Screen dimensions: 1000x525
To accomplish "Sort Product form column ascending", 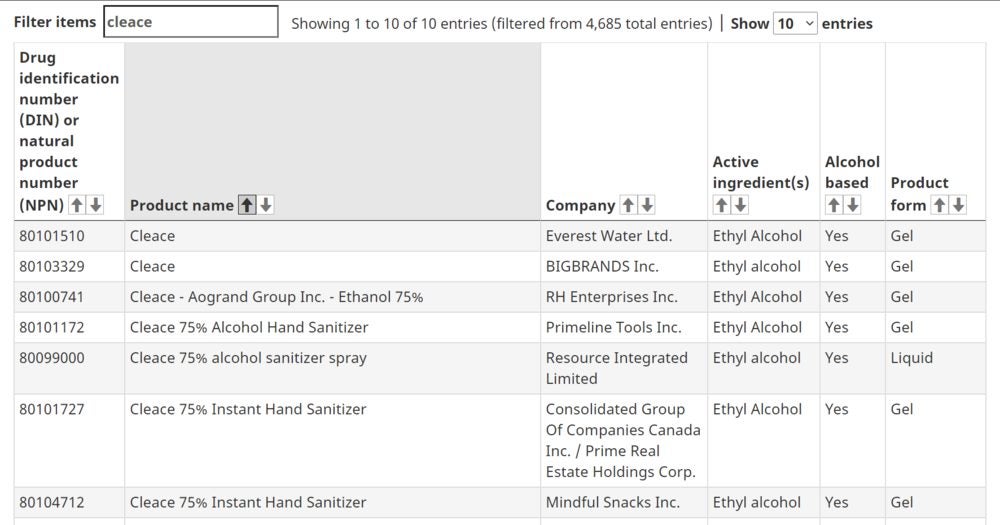I will coord(939,205).
